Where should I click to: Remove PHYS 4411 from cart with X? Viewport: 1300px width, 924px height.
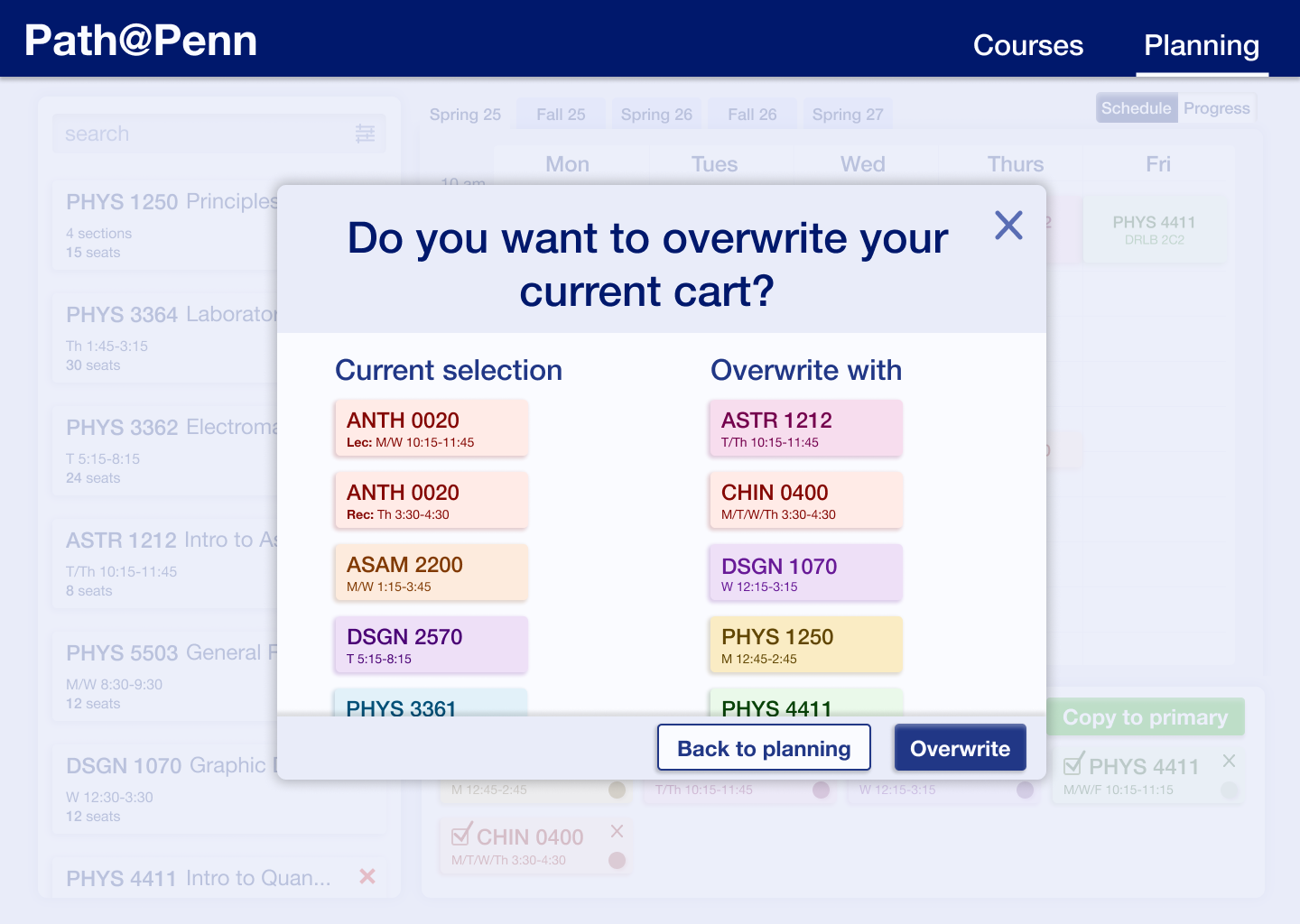tap(1229, 761)
